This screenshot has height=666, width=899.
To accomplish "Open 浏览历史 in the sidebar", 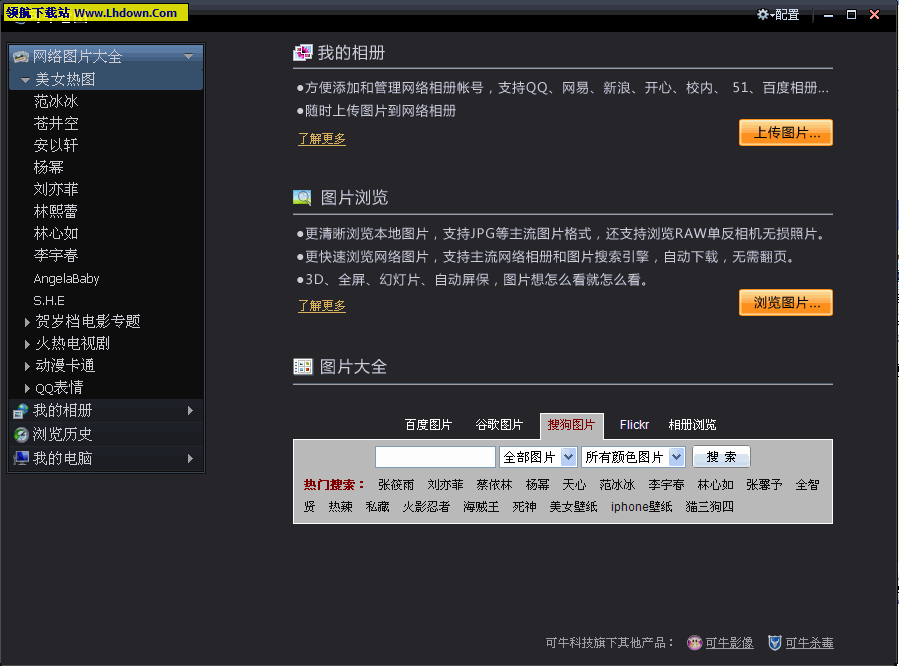I will pos(106,434).
